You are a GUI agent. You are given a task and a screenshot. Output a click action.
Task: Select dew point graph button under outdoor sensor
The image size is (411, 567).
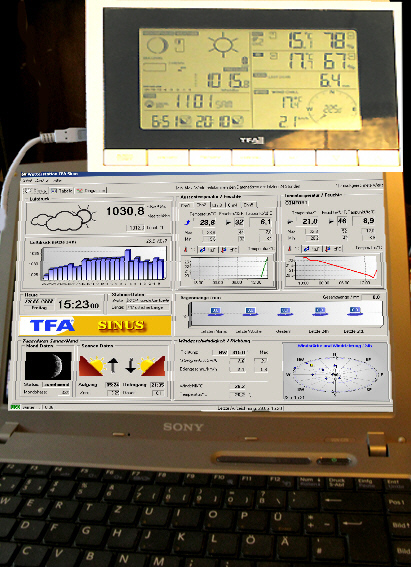[x=228, y=250]
